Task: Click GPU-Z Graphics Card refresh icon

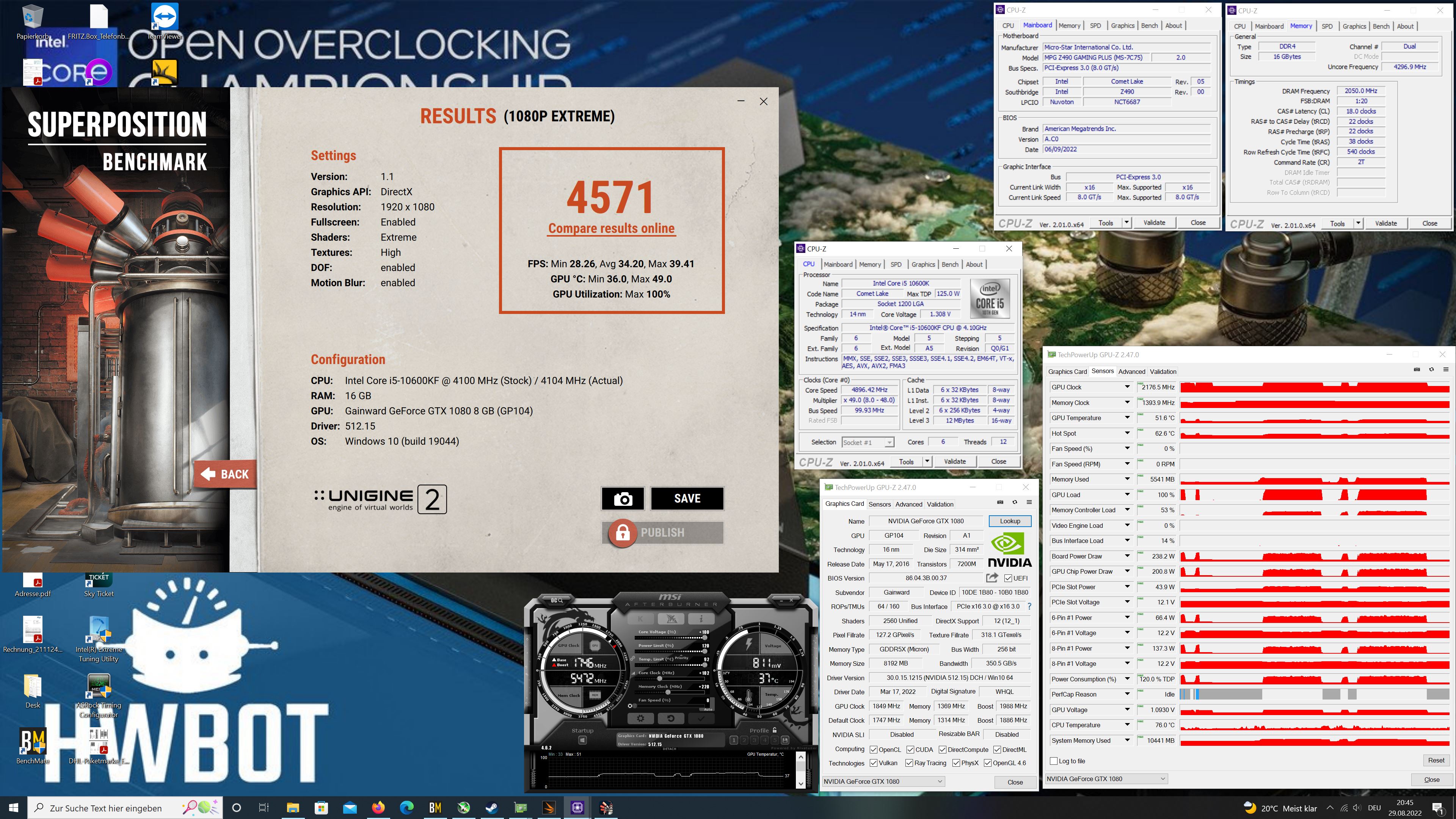Action: (x=1015, y=502)
